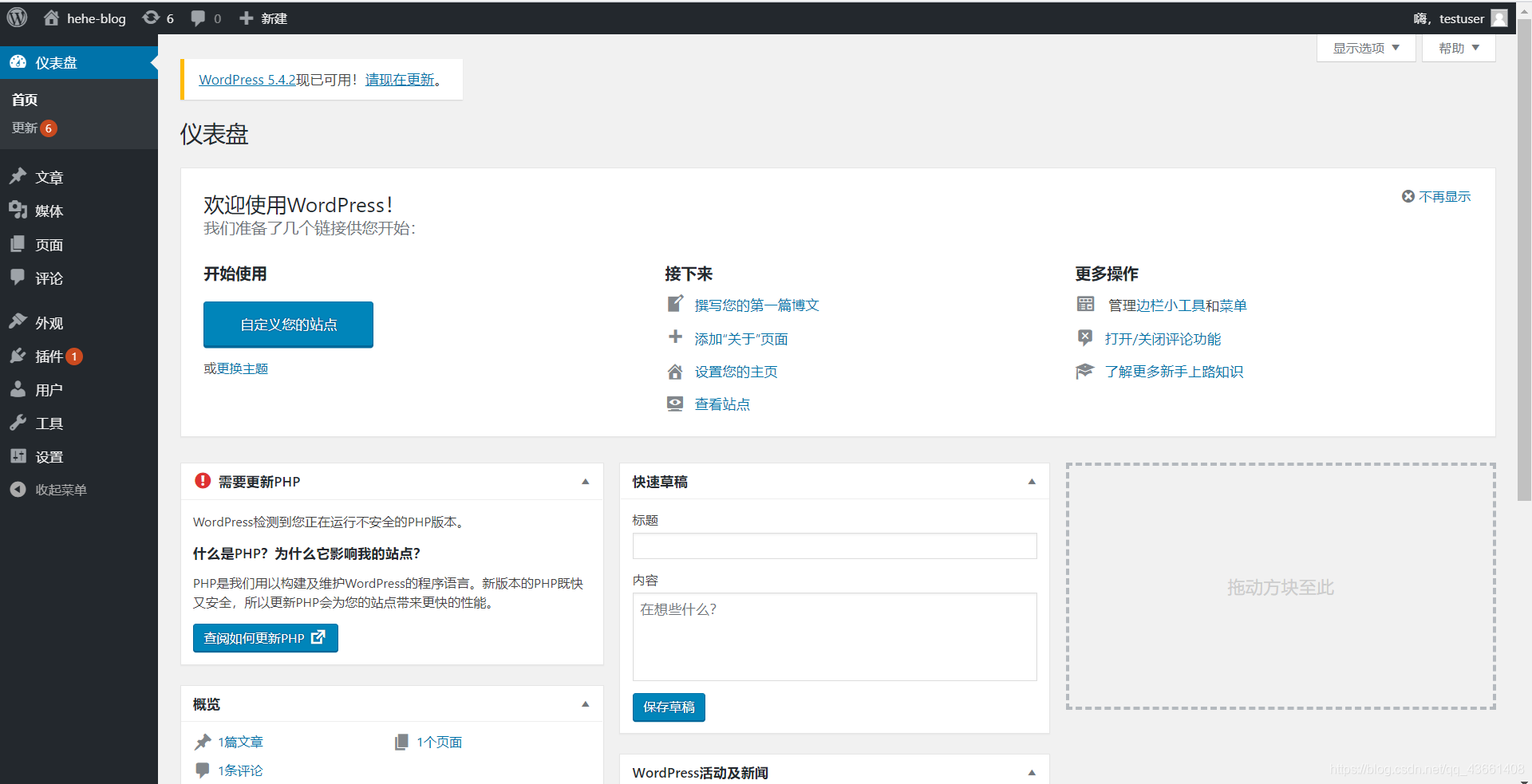The width and height of the screenshot is (1532, 784).
Task: Collapse the 概览 panel arrow
Action: (585, 704)
